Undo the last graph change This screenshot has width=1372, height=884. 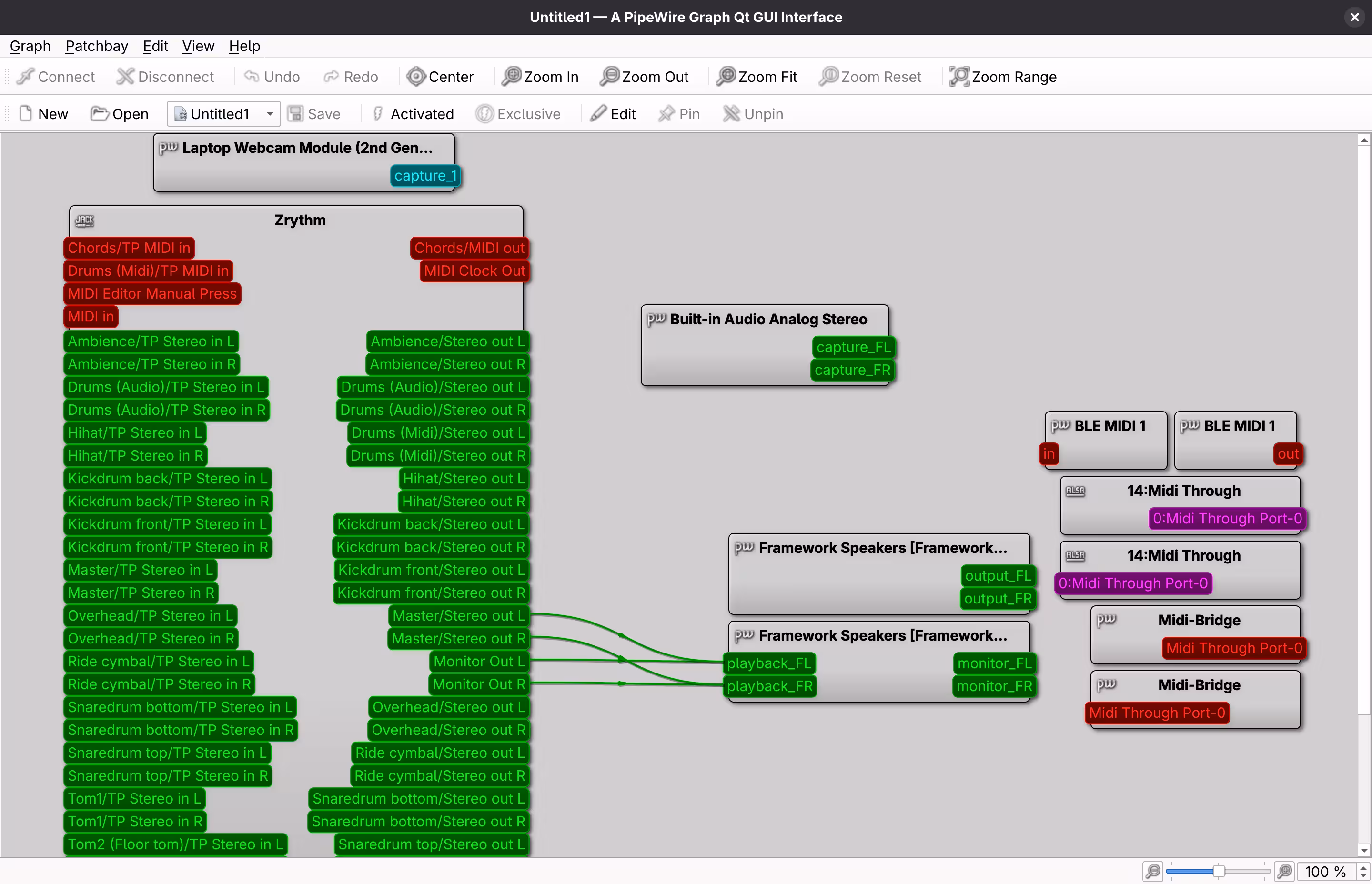tap(271, 76)
